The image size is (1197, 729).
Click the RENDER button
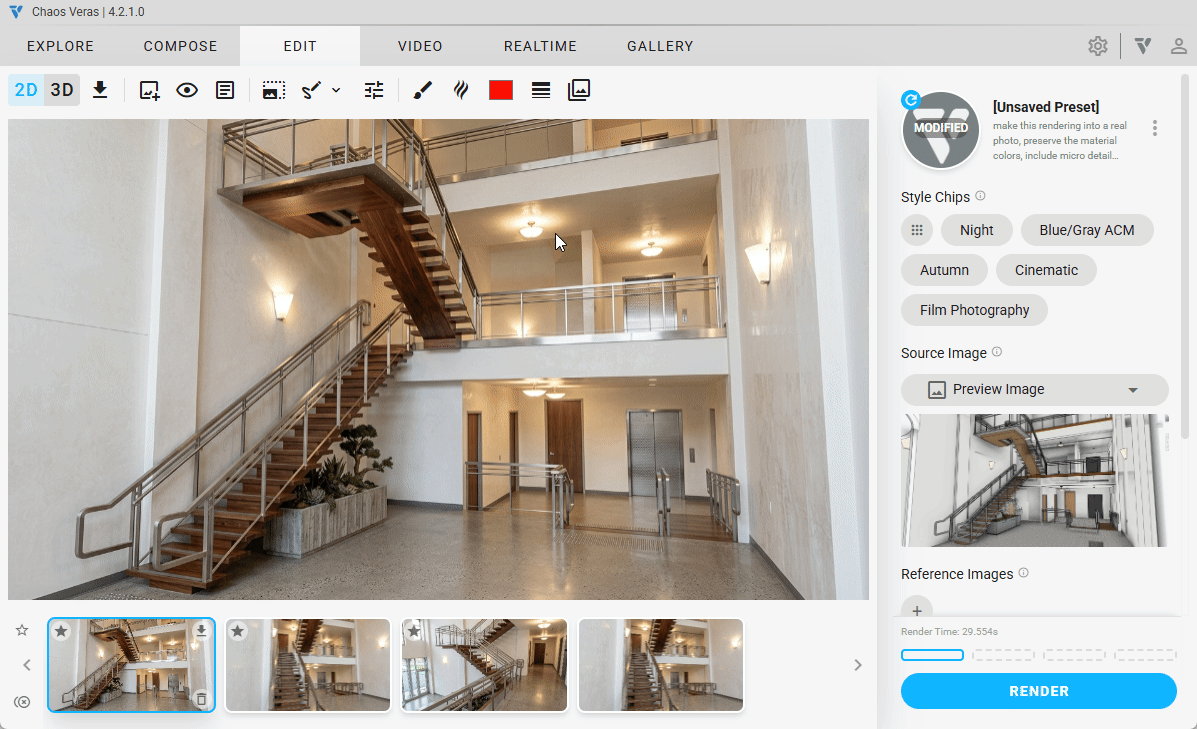(1038, 691)
